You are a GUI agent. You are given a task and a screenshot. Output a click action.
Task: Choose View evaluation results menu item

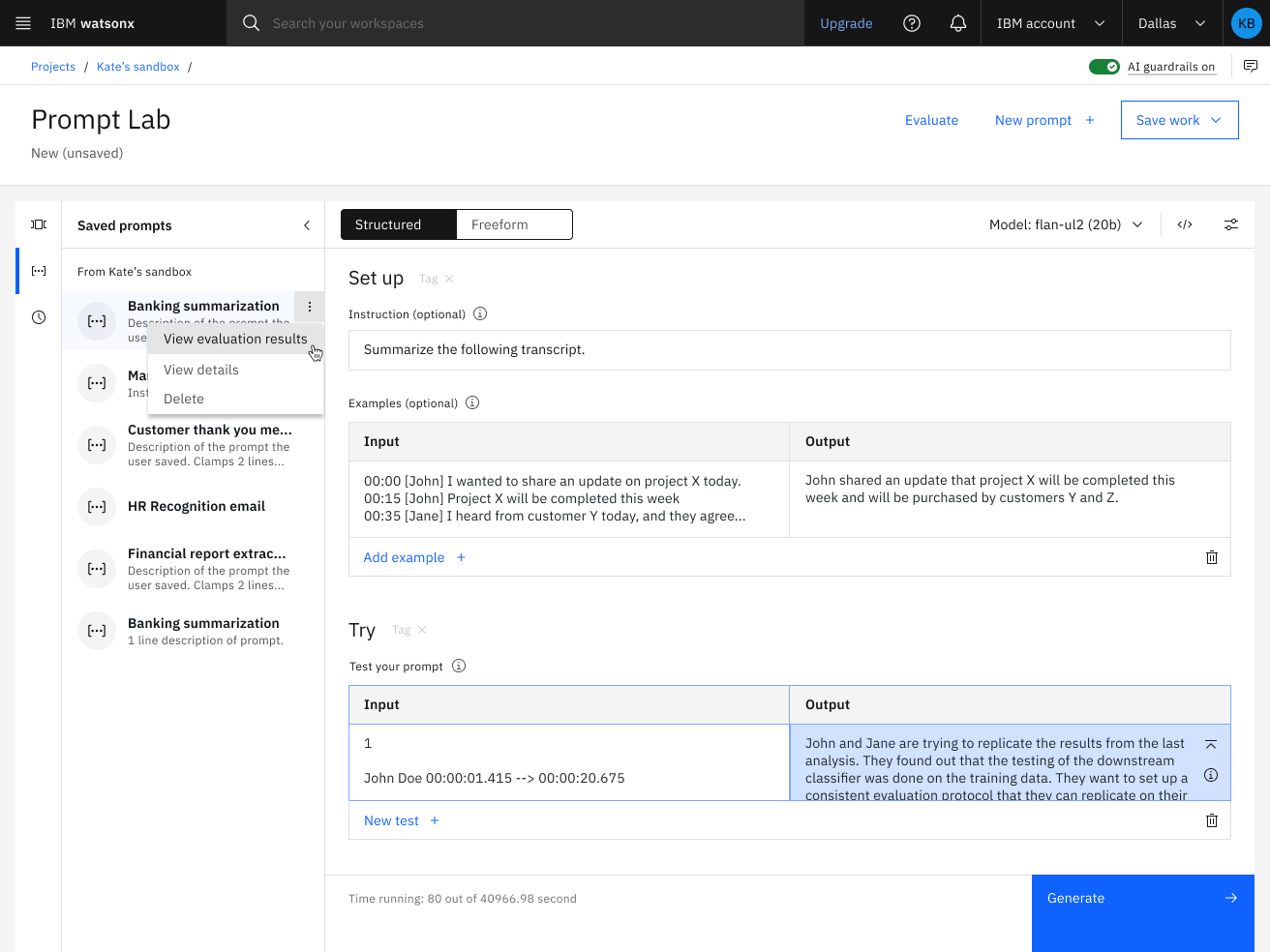[235, 339]
